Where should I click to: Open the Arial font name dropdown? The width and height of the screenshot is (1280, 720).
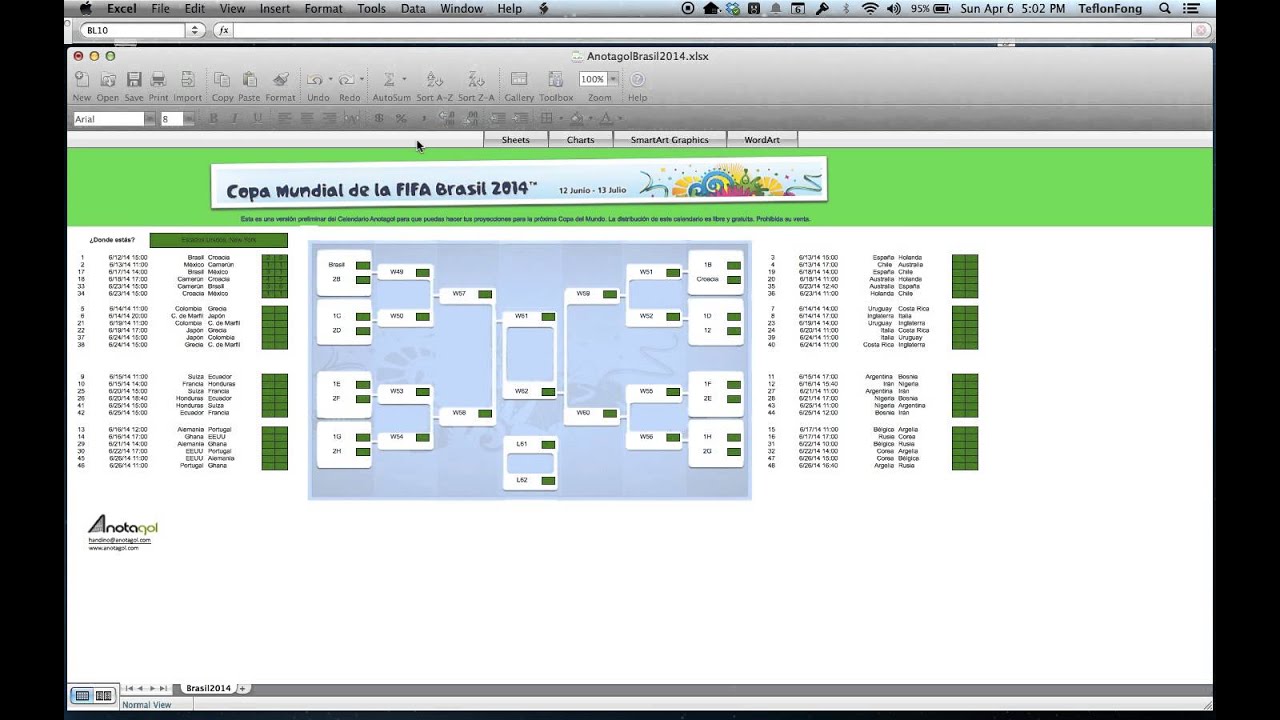pyautogui.click(x=150, y=118)
